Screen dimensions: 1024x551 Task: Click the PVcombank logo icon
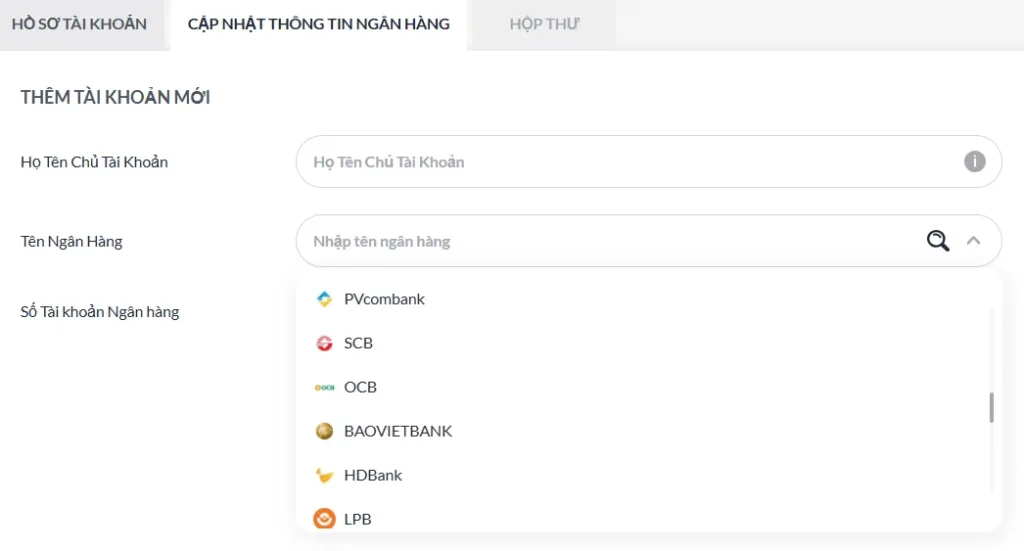pos(324,299)
